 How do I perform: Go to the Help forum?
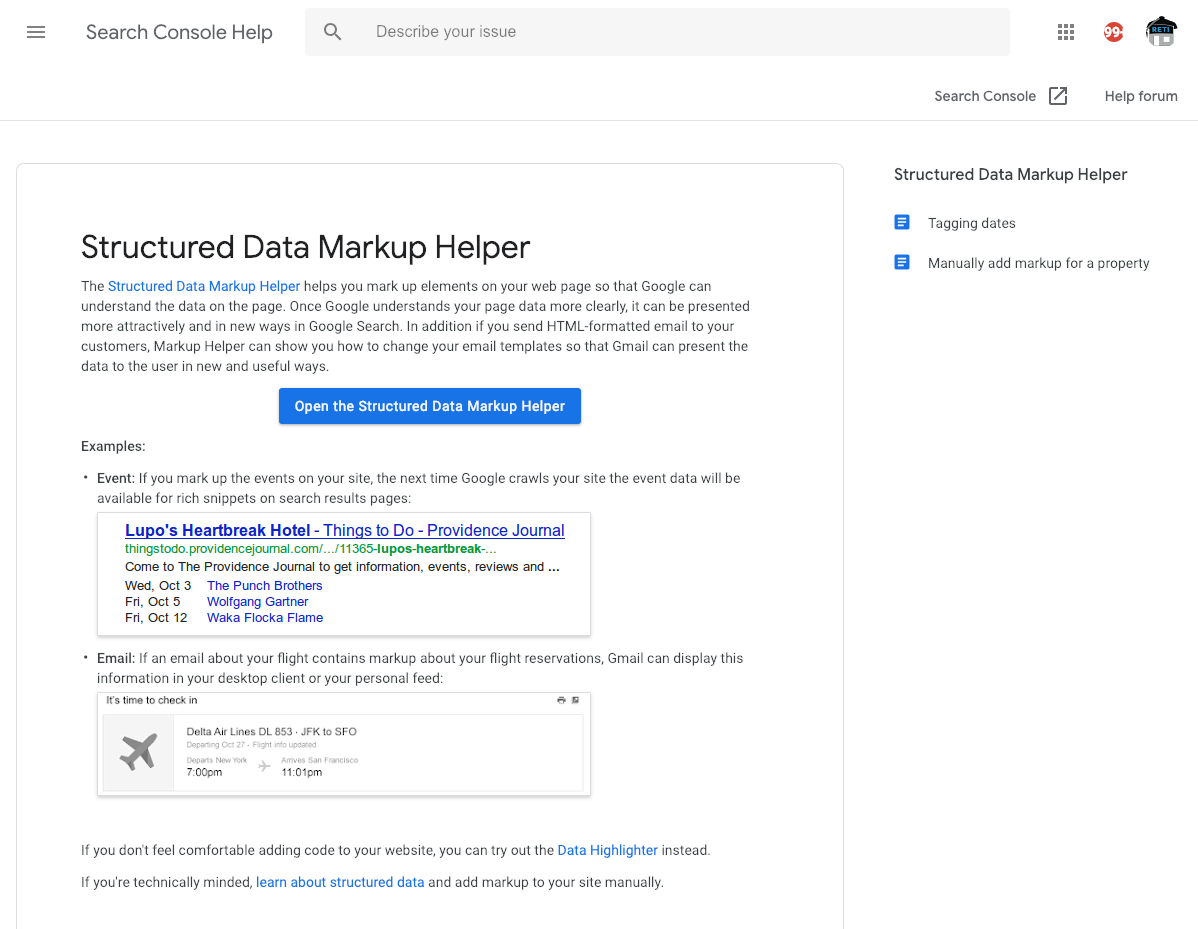coord(1140,96)
